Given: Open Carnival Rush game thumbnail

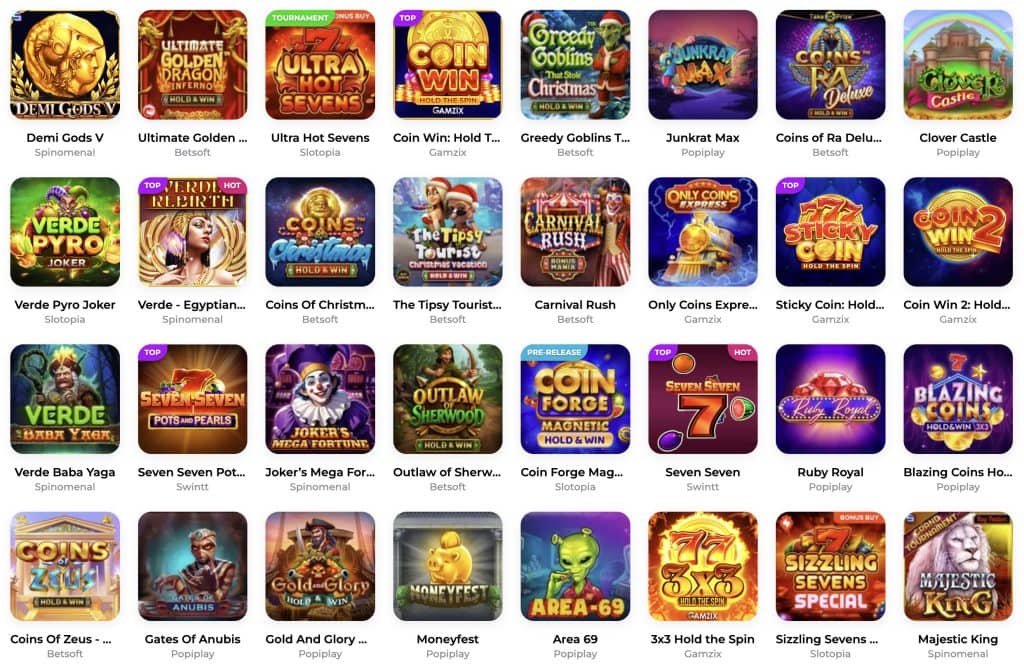Looking at the screenshot, I should point(575,232).
